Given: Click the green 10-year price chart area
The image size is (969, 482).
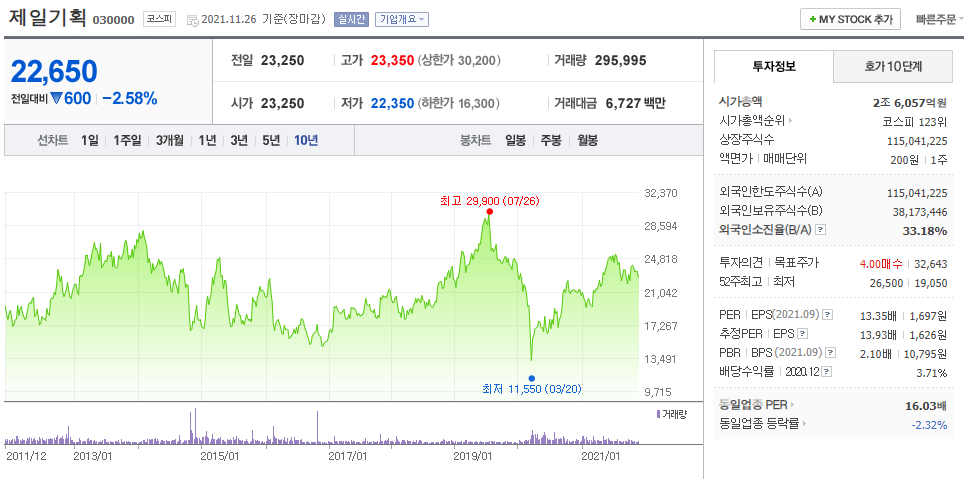Looking at the screenshot, I should pos(321,297).
